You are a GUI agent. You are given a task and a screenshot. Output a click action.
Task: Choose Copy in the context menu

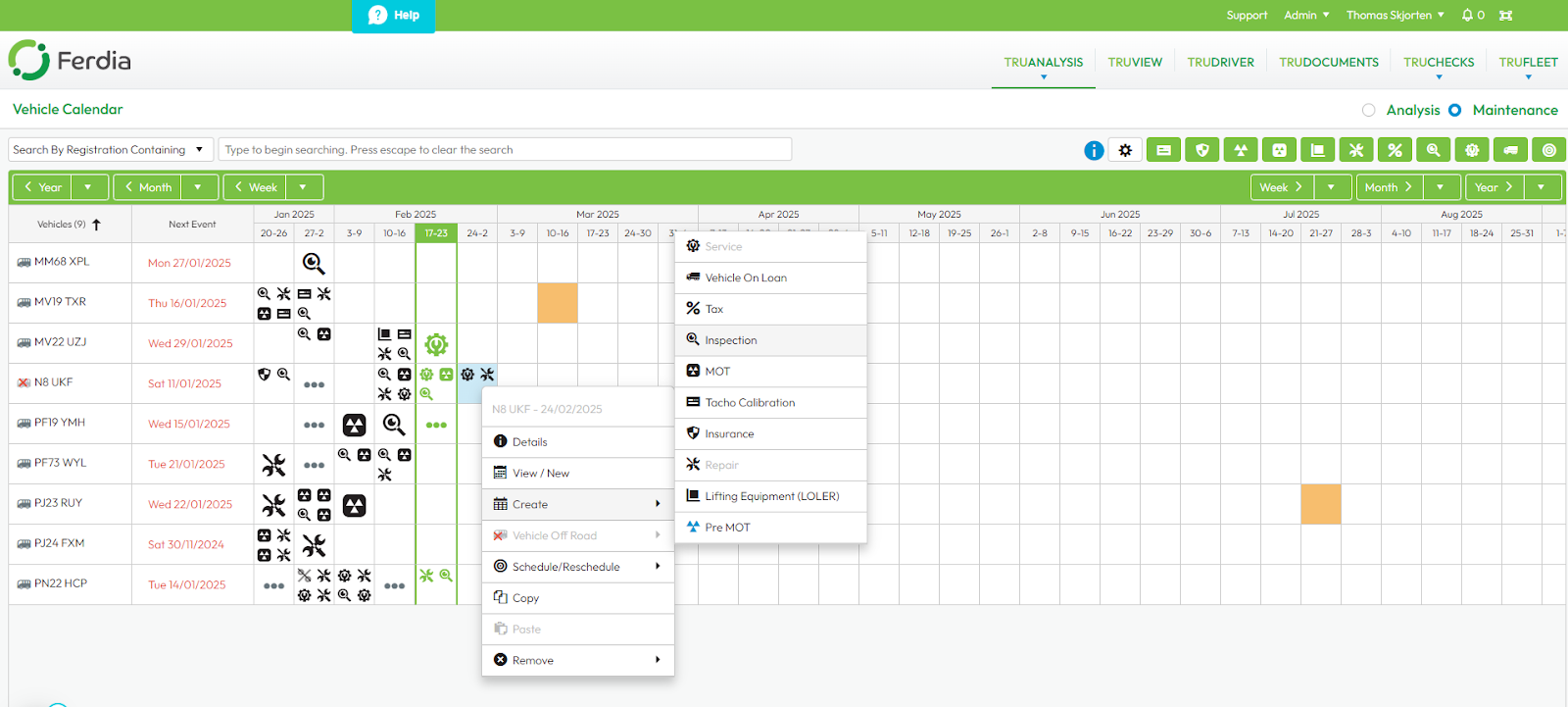[578, 598]
